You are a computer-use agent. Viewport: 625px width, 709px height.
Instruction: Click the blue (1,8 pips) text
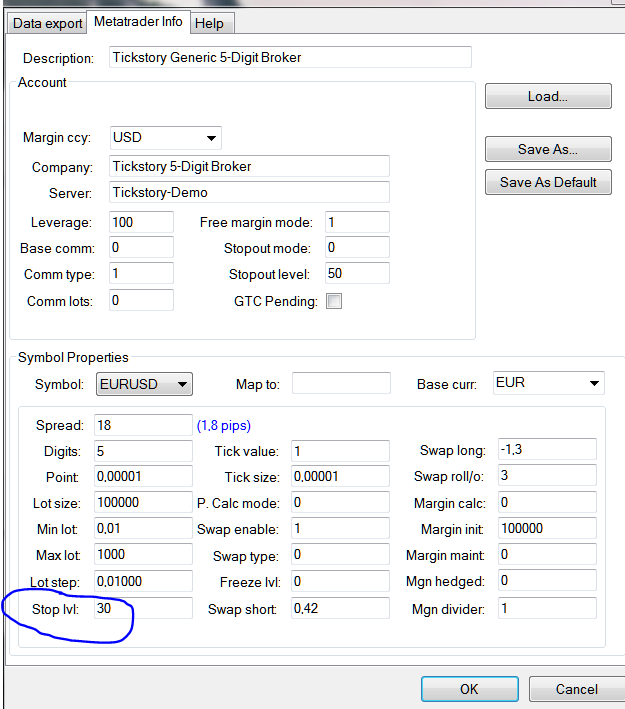pos(224,425)
